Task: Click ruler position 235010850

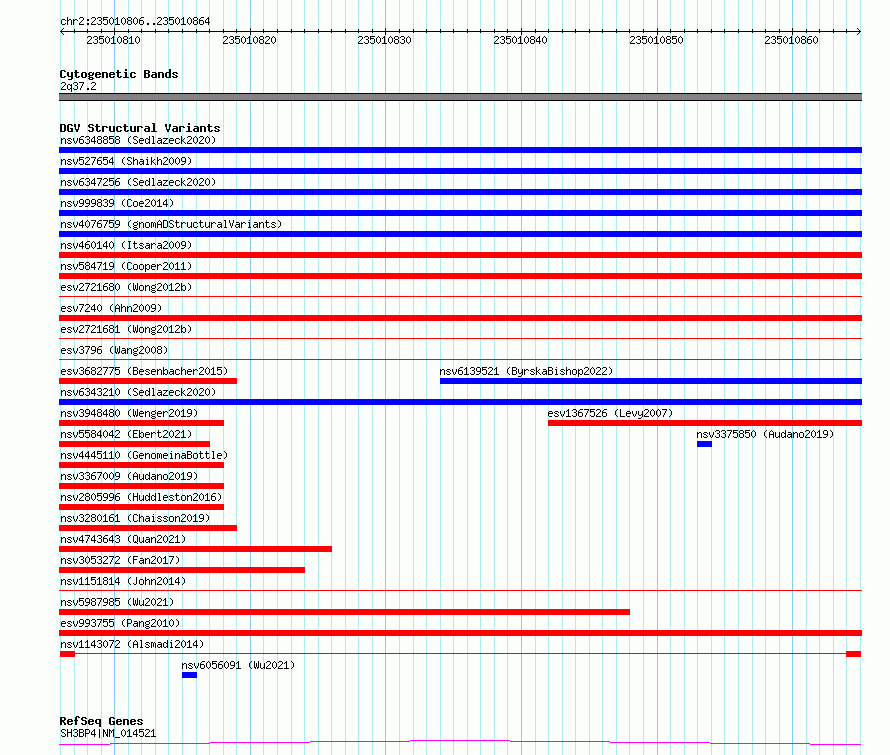Action: click(656, 40)
